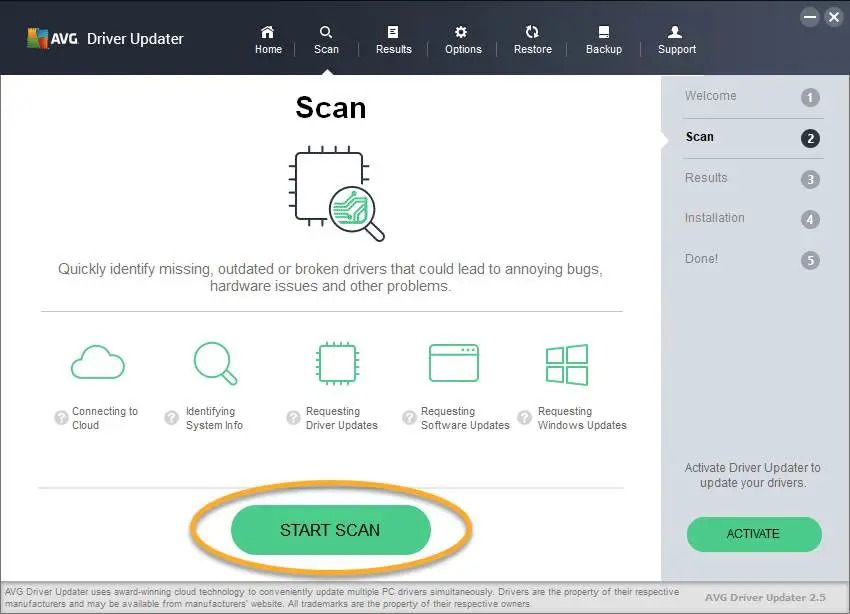Click the 'Identifying System Info' label
This screenshot has height=614, width=850.
pos(214,418)
